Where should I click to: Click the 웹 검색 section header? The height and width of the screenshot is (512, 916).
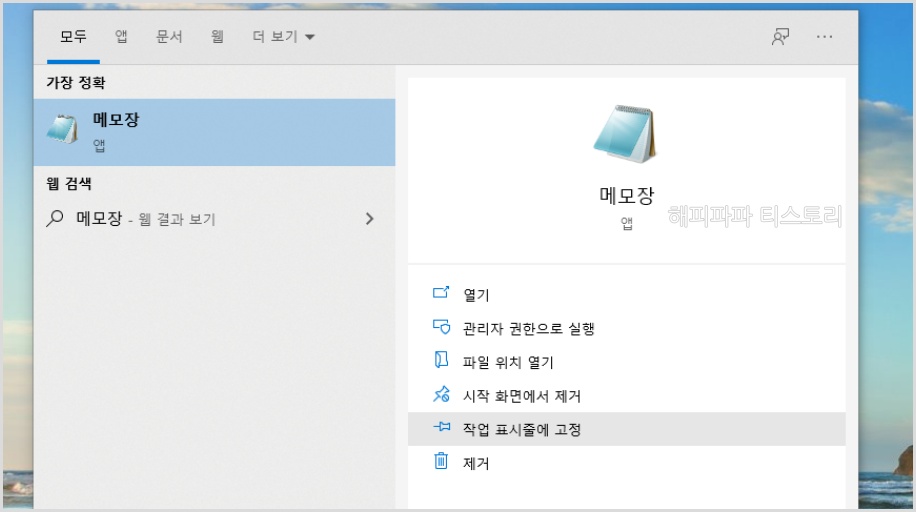69,184
